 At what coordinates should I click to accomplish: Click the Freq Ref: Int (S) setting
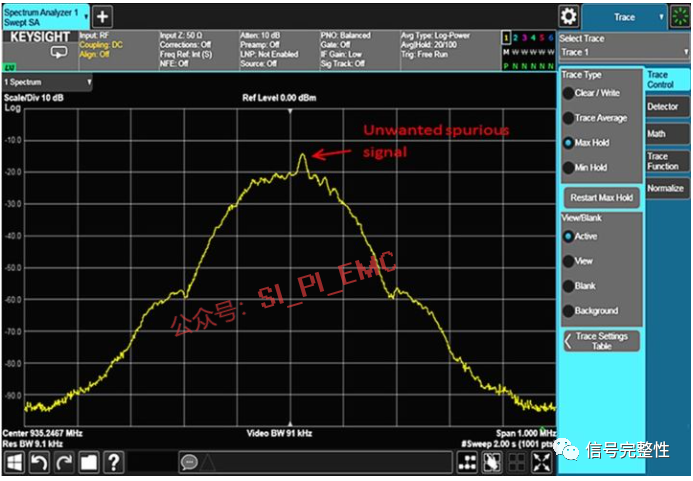click(x=186, y=54)
